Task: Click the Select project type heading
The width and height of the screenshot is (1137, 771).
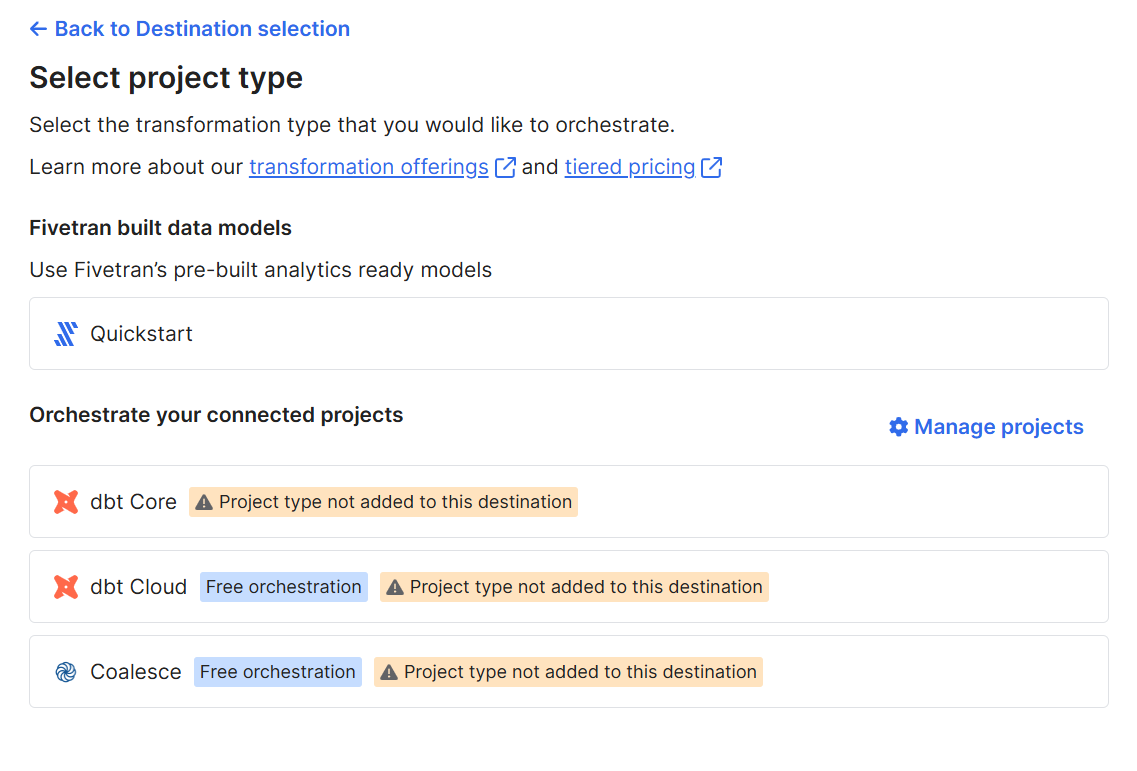Action: [166, 78]
